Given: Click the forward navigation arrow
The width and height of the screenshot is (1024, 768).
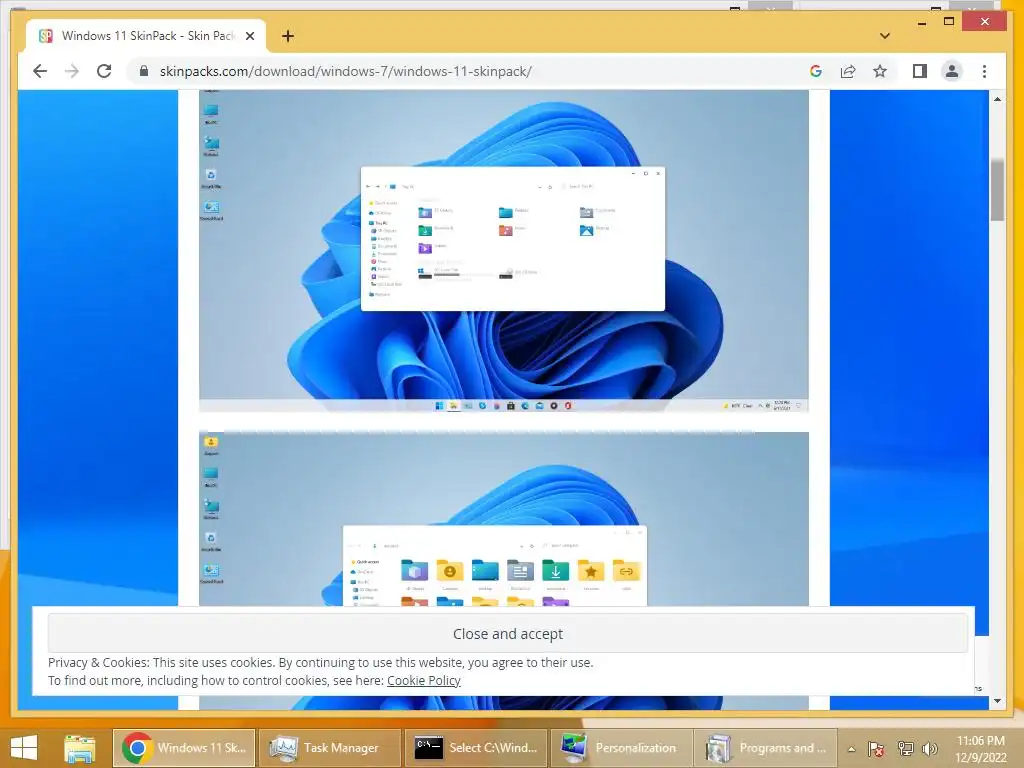Looking at the screenshot, I should (x=72, y=71).
